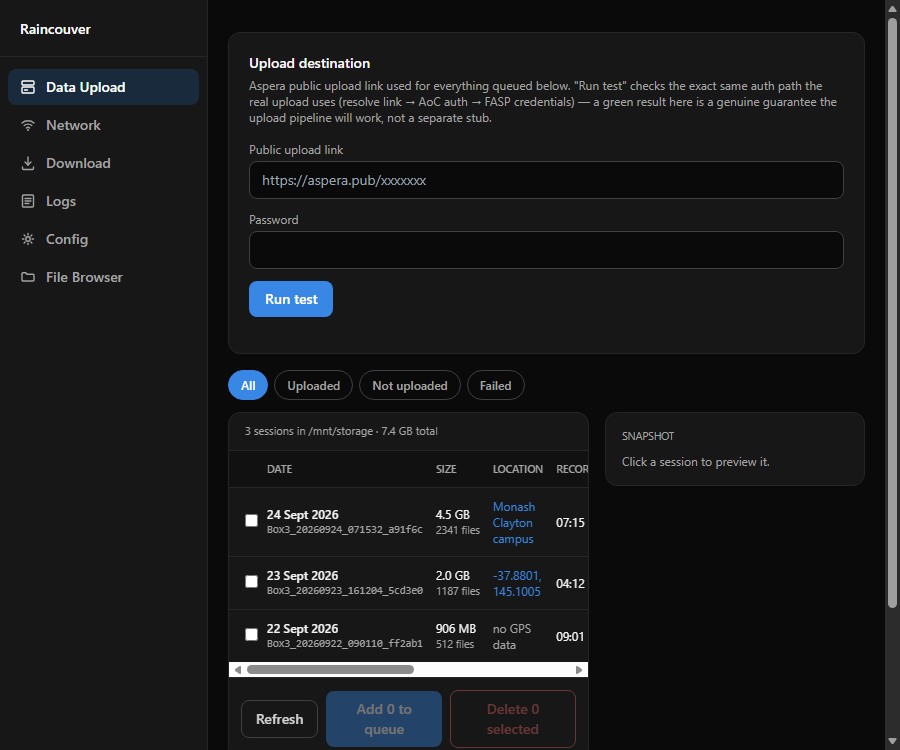Viewport: 900px width, 750px height.
Task: Open the File Browser section
Action: coord(103,277)
